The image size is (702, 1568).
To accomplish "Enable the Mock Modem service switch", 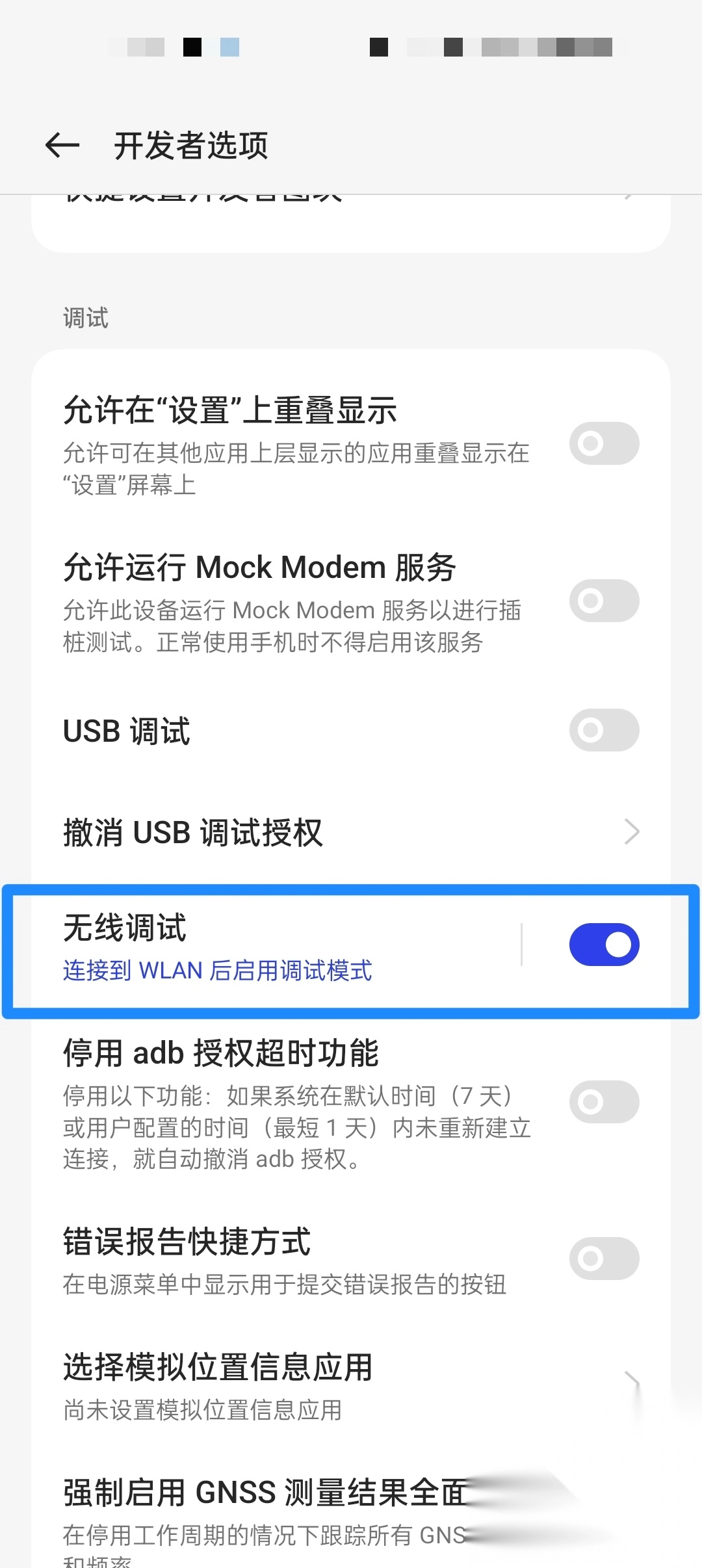I will (604, 601).
